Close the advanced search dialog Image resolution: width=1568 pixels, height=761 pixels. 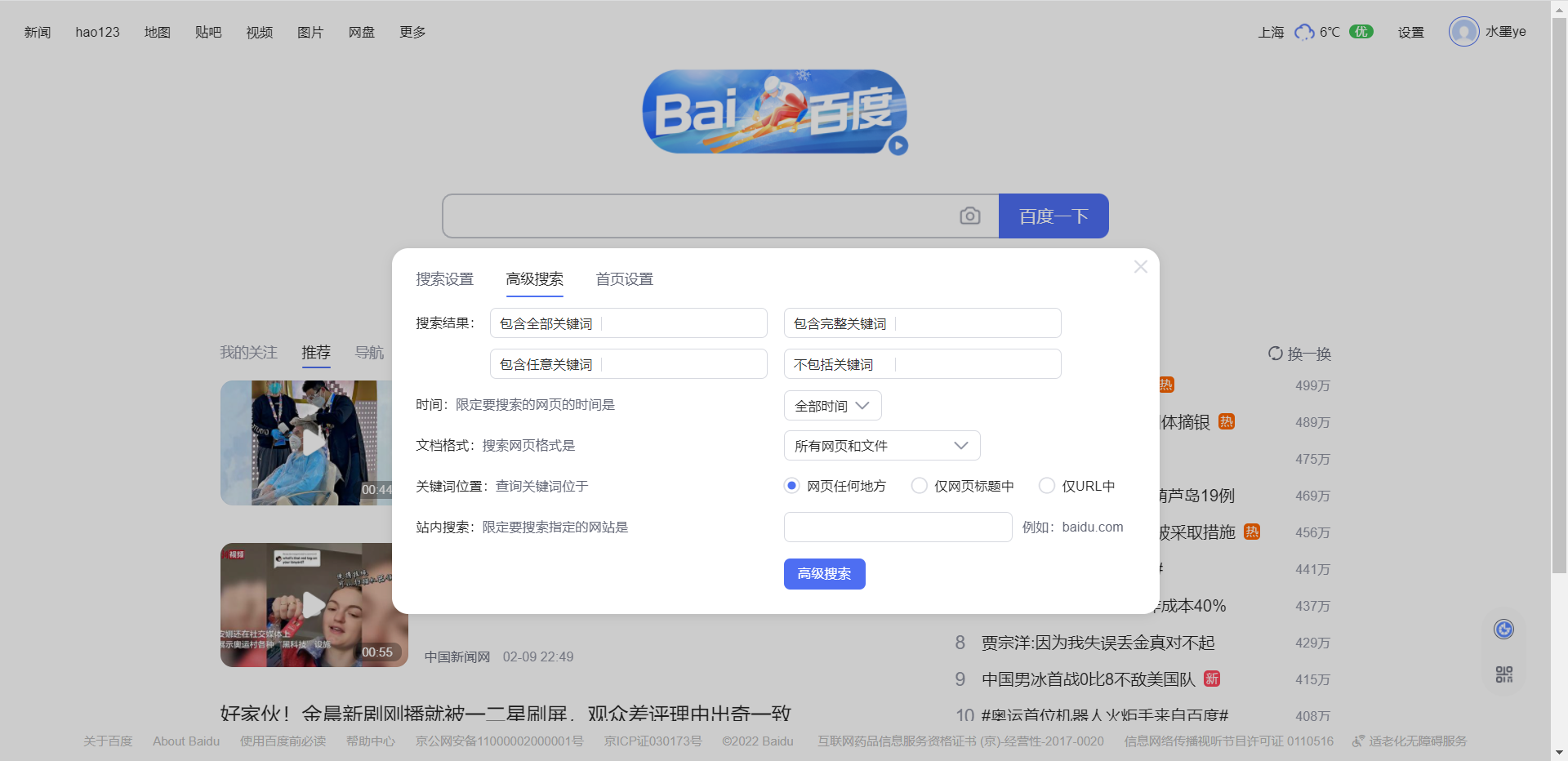click(1140, 267)
